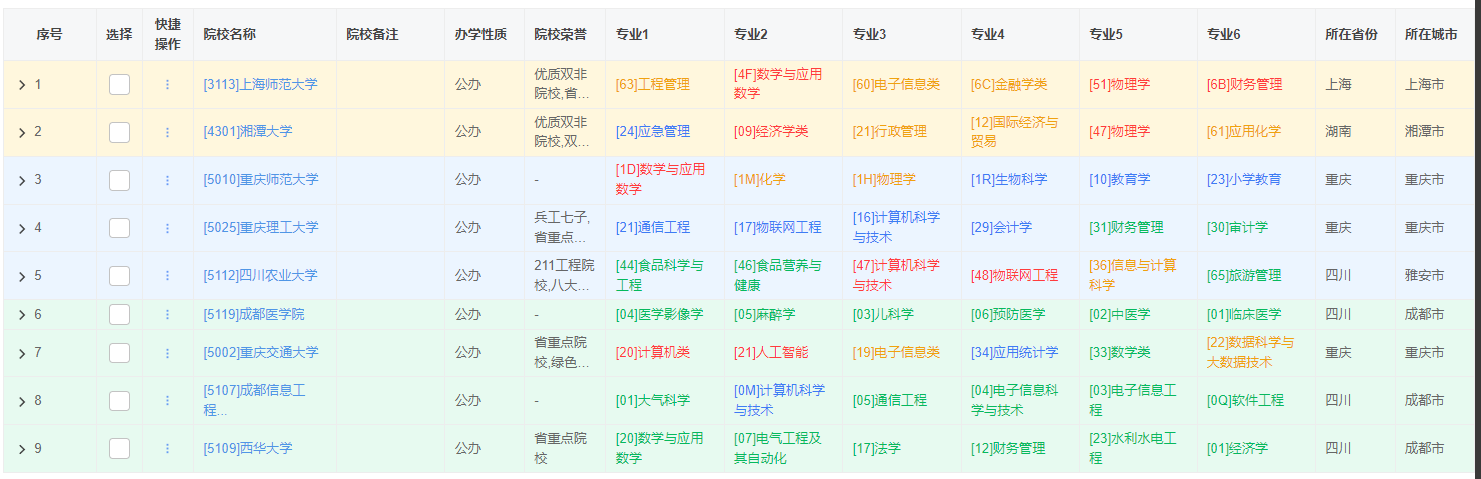Click the 所在城市 column header

tap(1431, 35)
